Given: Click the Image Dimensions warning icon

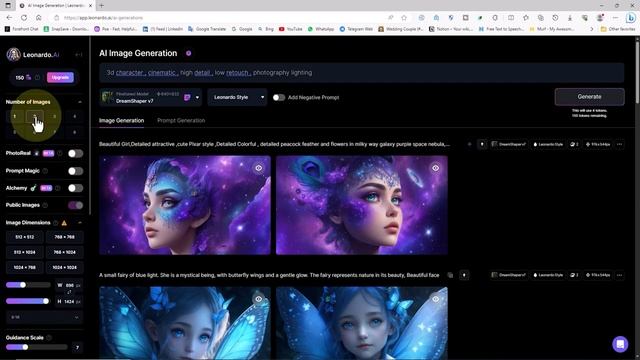Looking at the screenshot, I should (x=64, y=223).
